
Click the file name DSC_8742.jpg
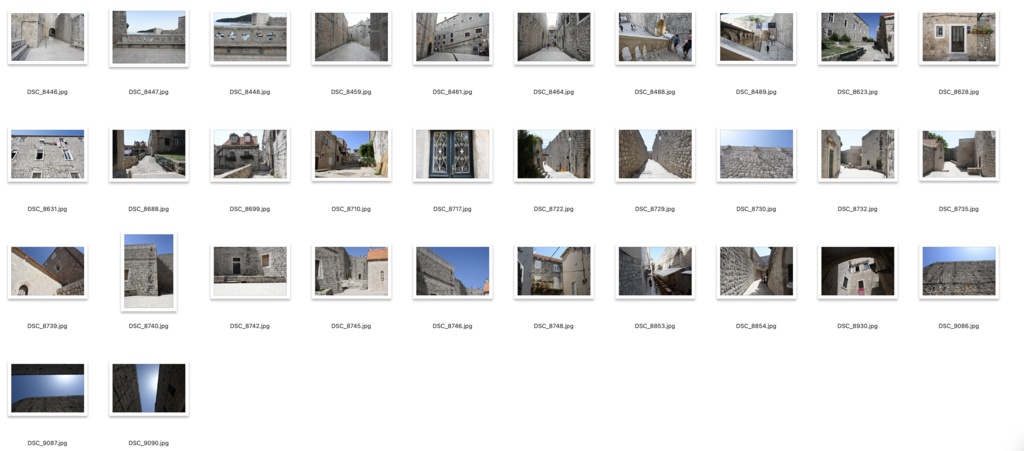coord(249,326)
